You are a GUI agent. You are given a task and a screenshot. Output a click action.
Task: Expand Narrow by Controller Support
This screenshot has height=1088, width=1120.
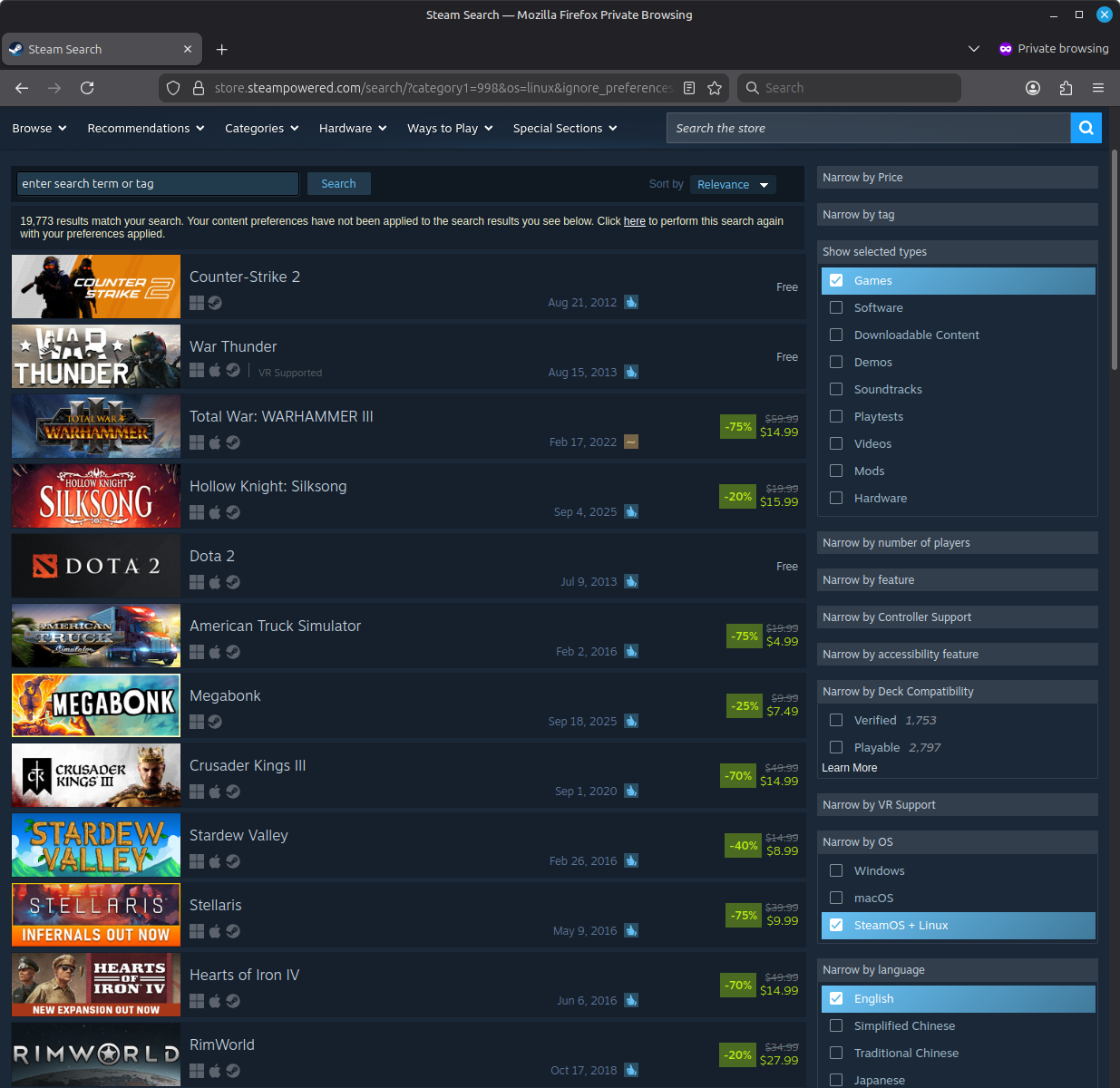(958, 617)
